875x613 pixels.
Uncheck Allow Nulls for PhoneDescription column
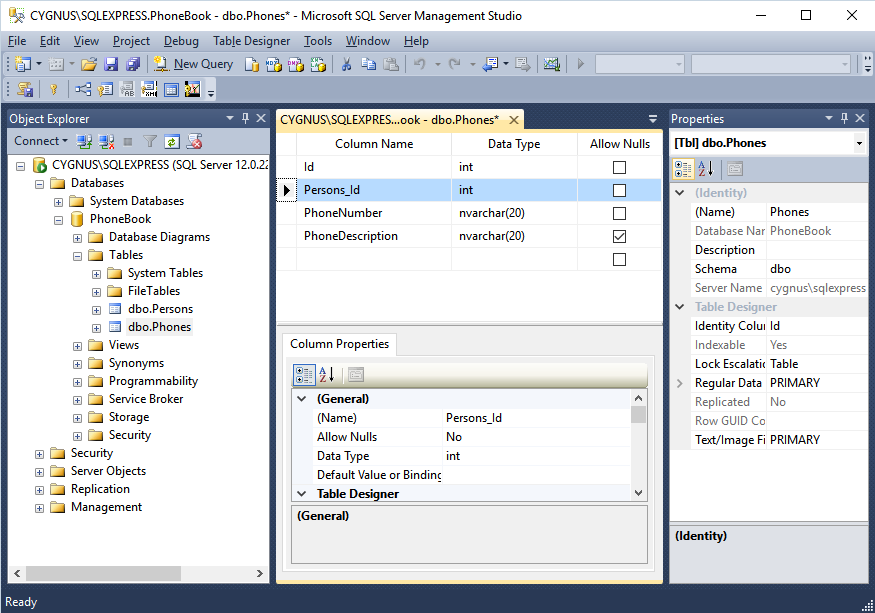pyautogui.click(x=619, y=236)
